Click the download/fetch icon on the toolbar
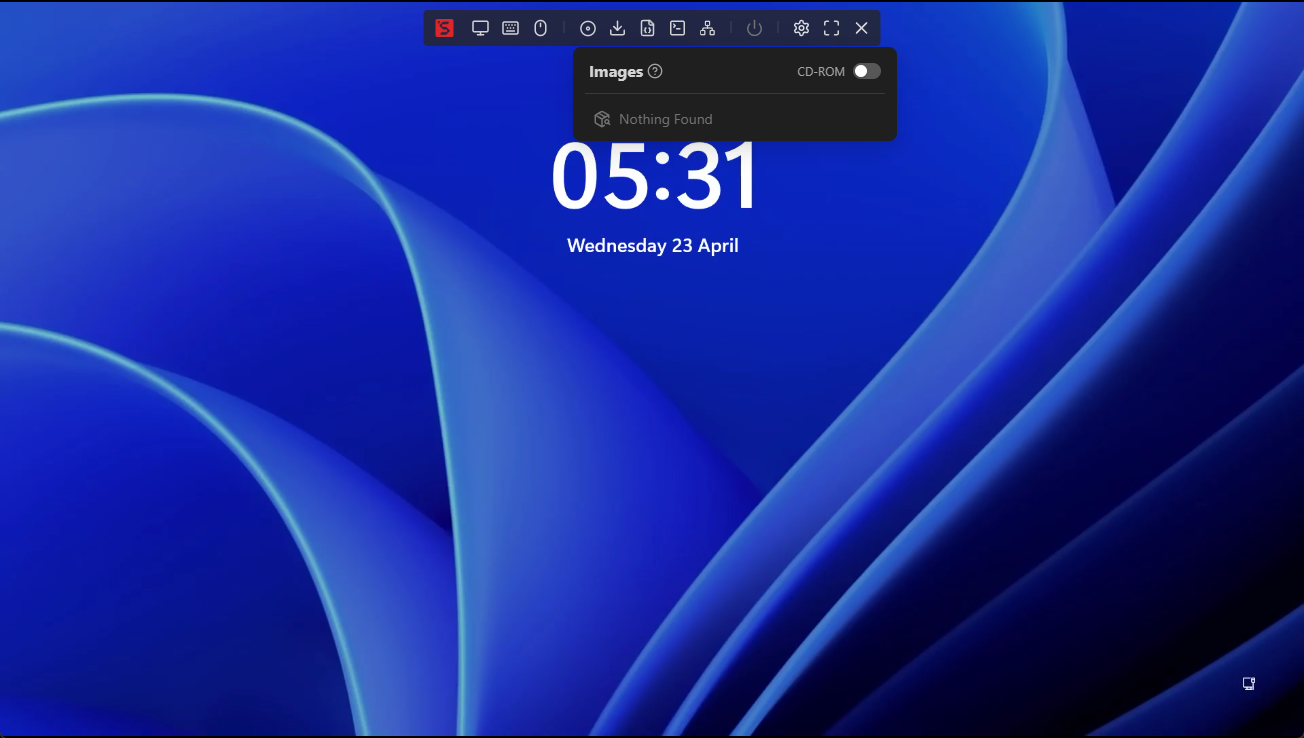This screenshot has height=738, width=1304. pyautogui.click(x=617, y=28)
